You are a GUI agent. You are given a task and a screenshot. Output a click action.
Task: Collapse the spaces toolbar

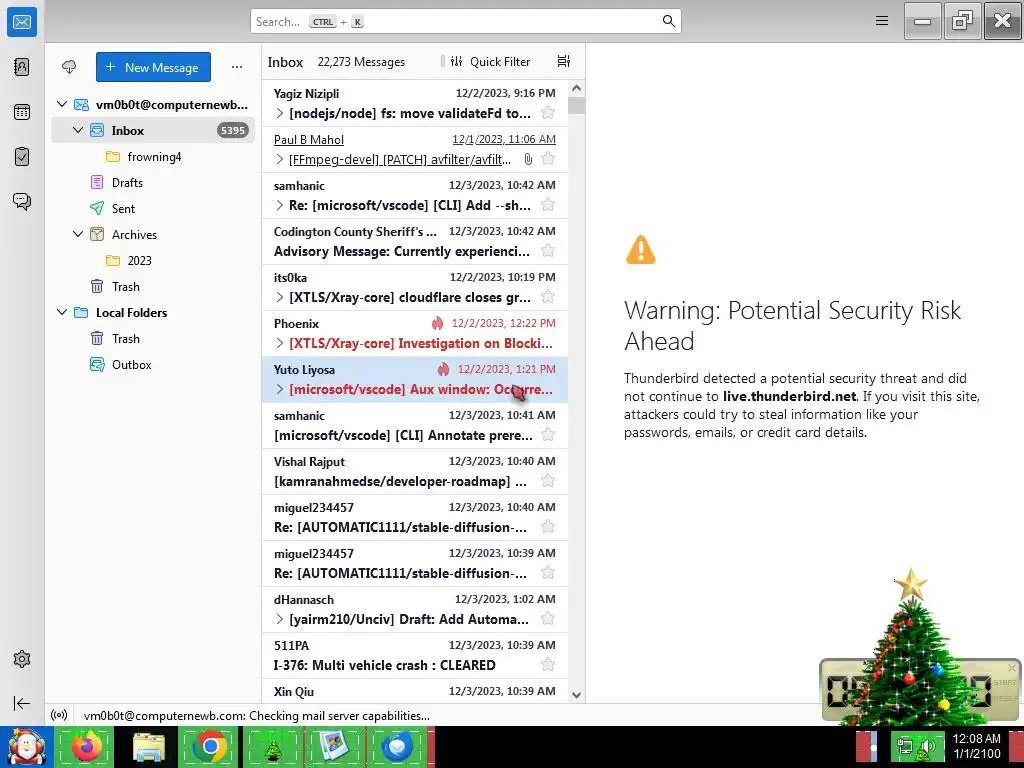pyautogui.click(x=22, y=703)
